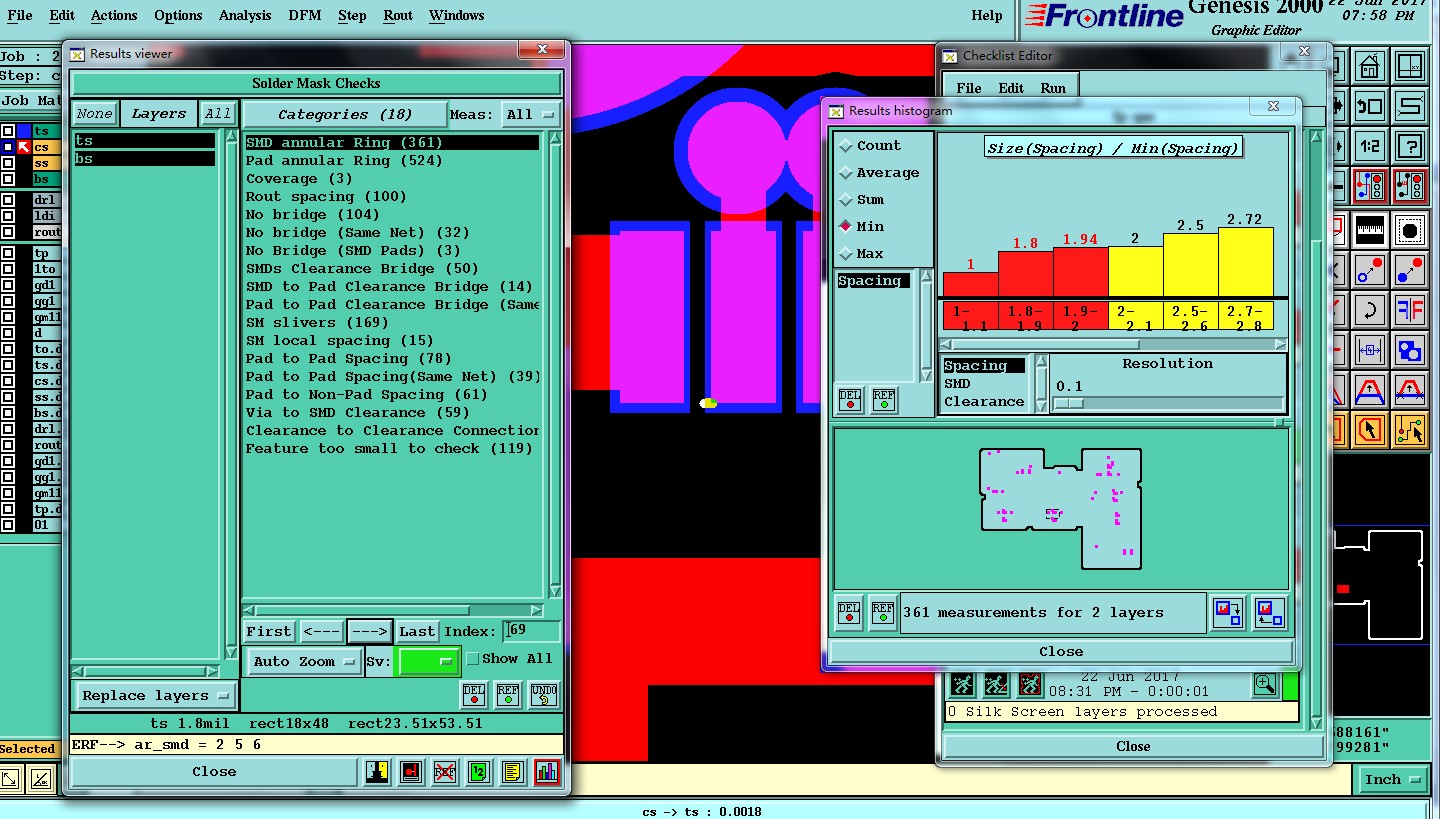Click the board thumbnail in Results histogram
This screenshot has width=1440, height=819.
(1061, 508)
